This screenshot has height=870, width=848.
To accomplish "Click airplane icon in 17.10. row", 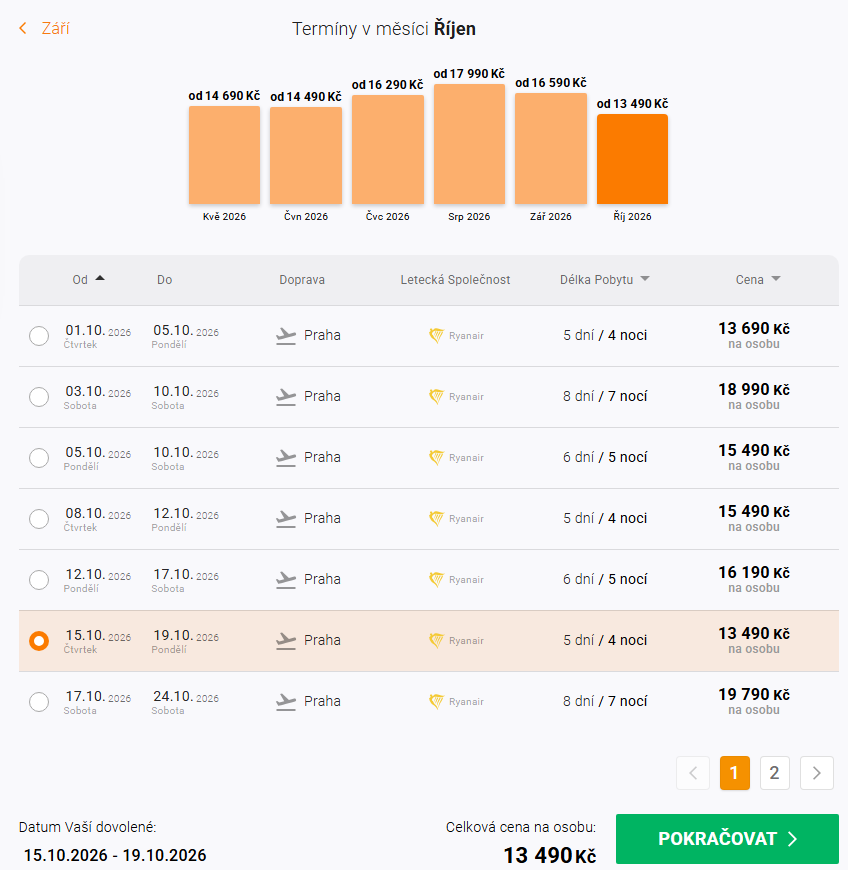I will pyautogui.click(x=286, y=702).
